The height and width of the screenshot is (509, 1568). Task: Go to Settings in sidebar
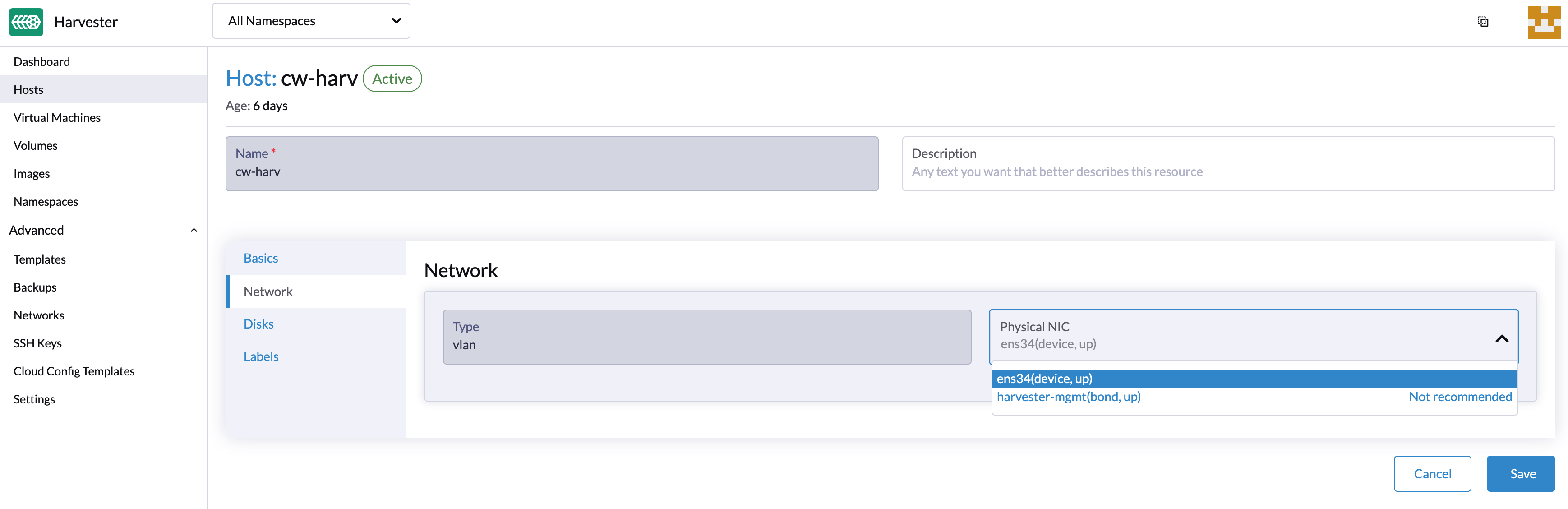[34, 399]
